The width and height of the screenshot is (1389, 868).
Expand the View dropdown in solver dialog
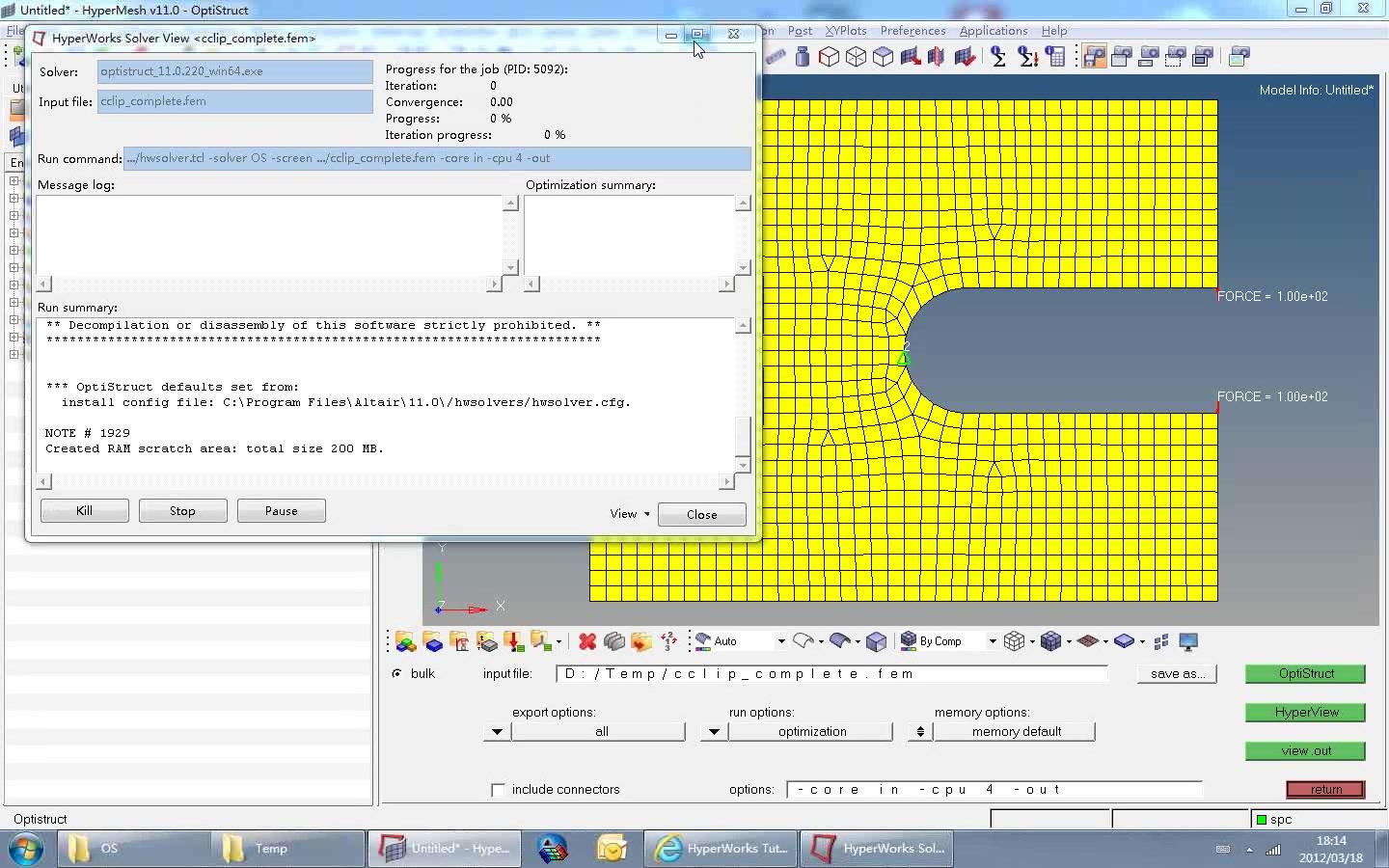630,514
